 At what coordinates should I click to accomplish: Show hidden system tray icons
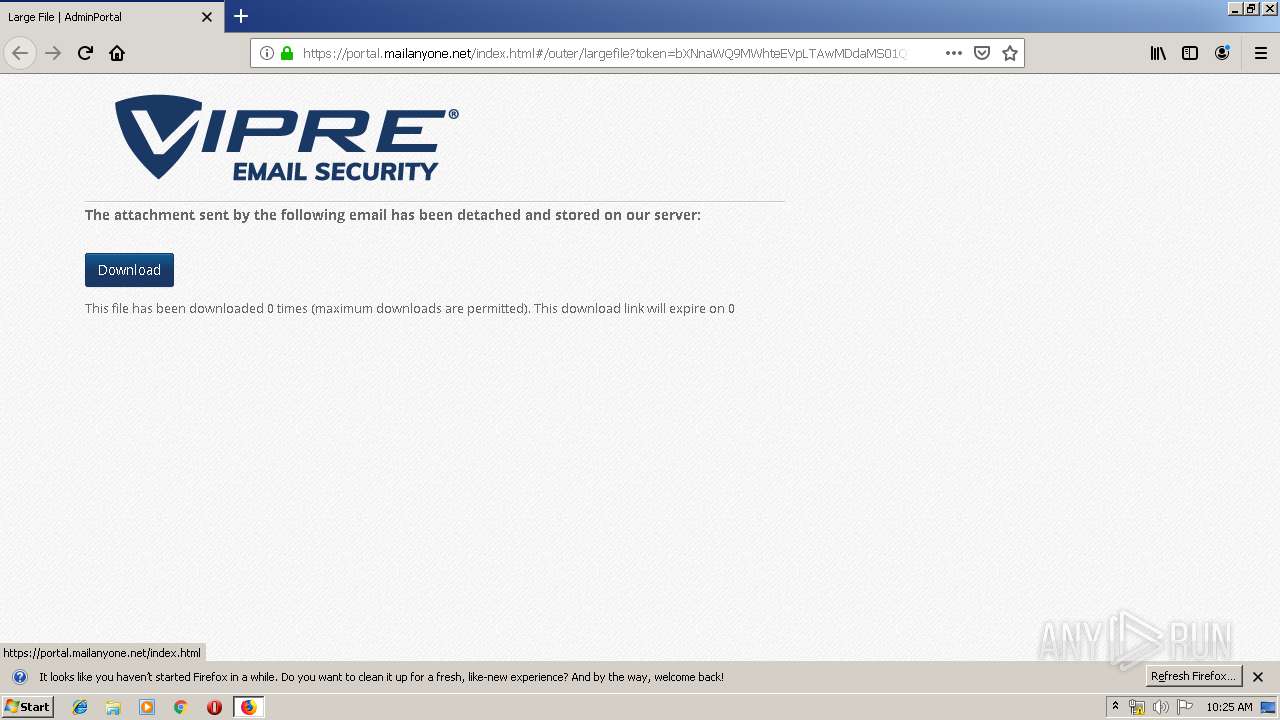click(1115, 707)
